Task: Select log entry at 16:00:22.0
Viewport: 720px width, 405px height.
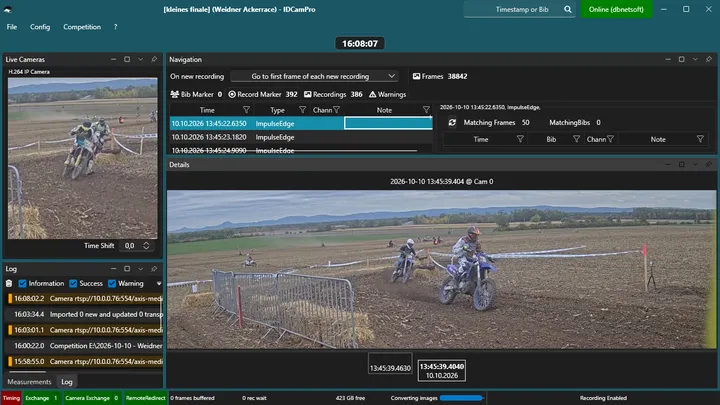Action: point(85,345)
